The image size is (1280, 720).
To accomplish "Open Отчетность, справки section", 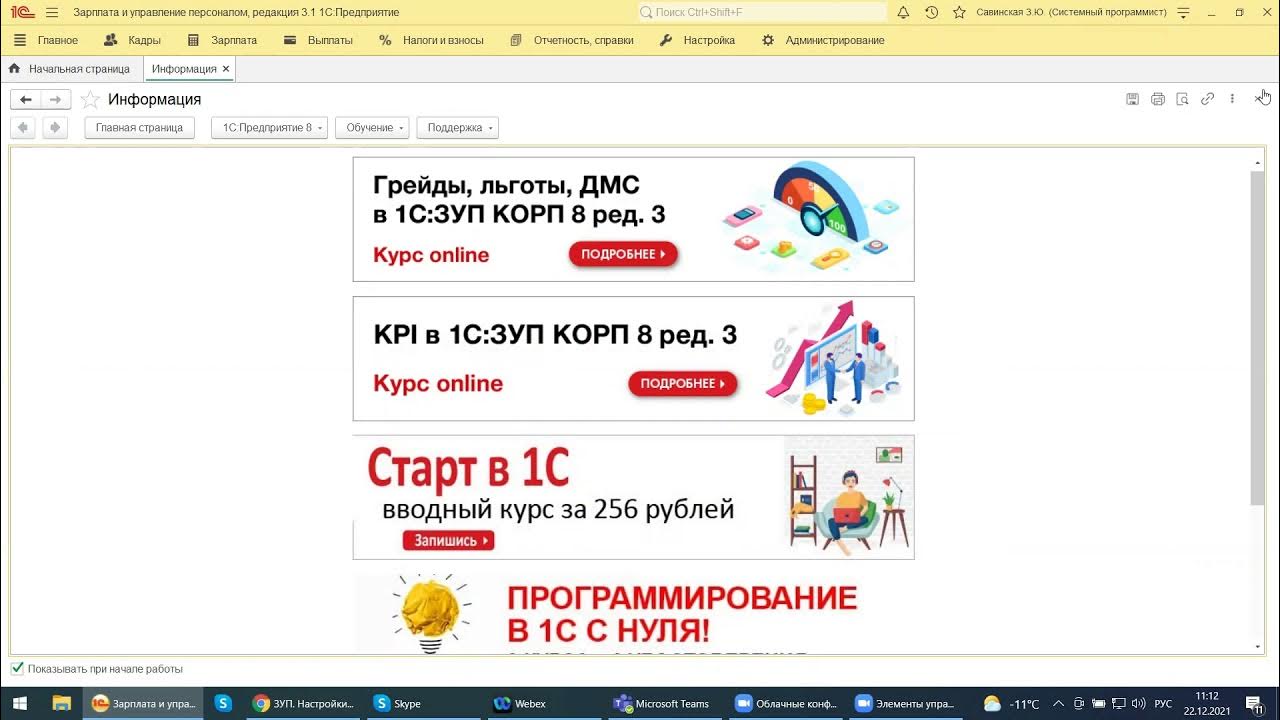I will 571,40.
